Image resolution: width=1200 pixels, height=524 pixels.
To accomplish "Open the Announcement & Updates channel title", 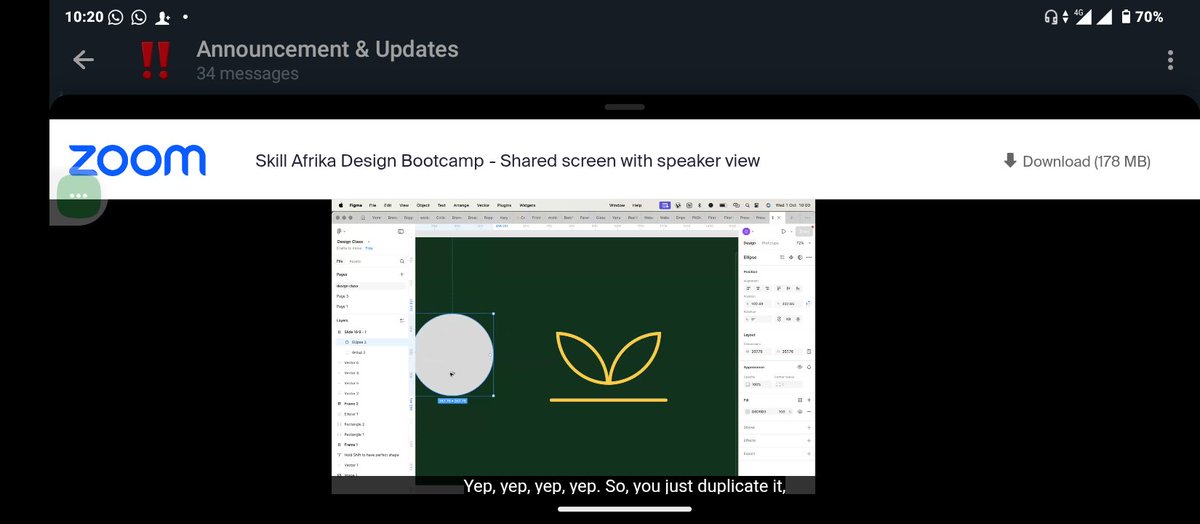I will pyautogui.click(x=327, y=49).
